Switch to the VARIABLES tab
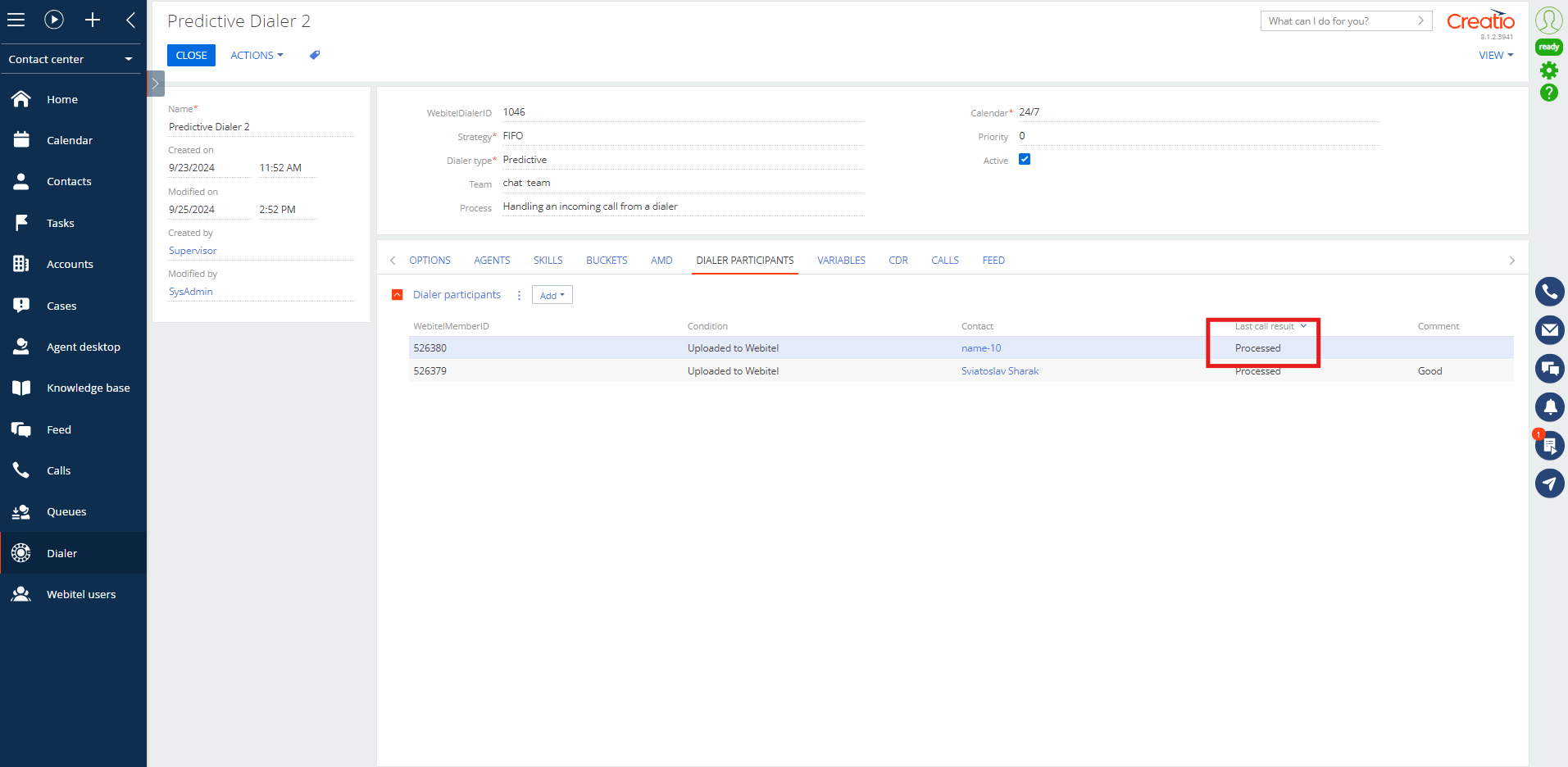The width and height of the screenshot is (1568, 767). [841, 261]
